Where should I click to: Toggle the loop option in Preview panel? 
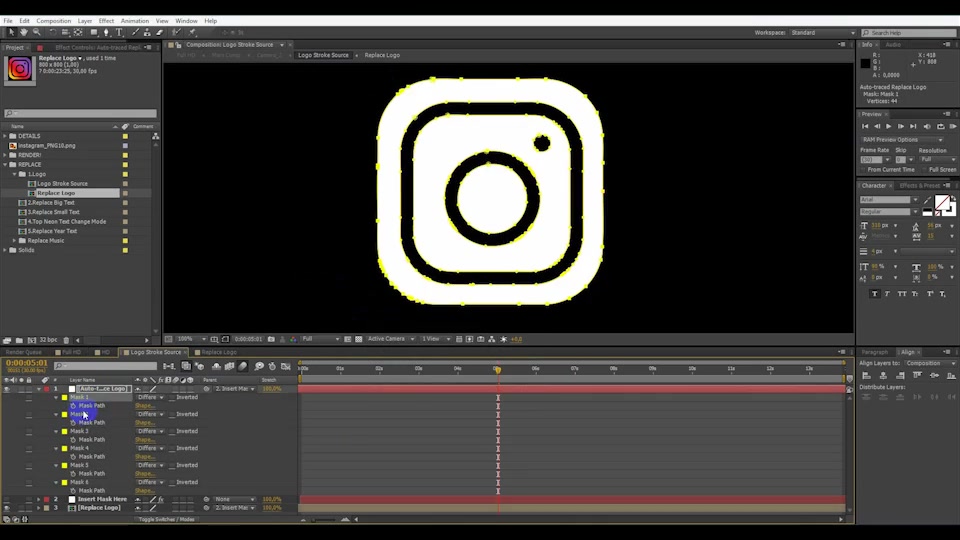click(941, 126)
